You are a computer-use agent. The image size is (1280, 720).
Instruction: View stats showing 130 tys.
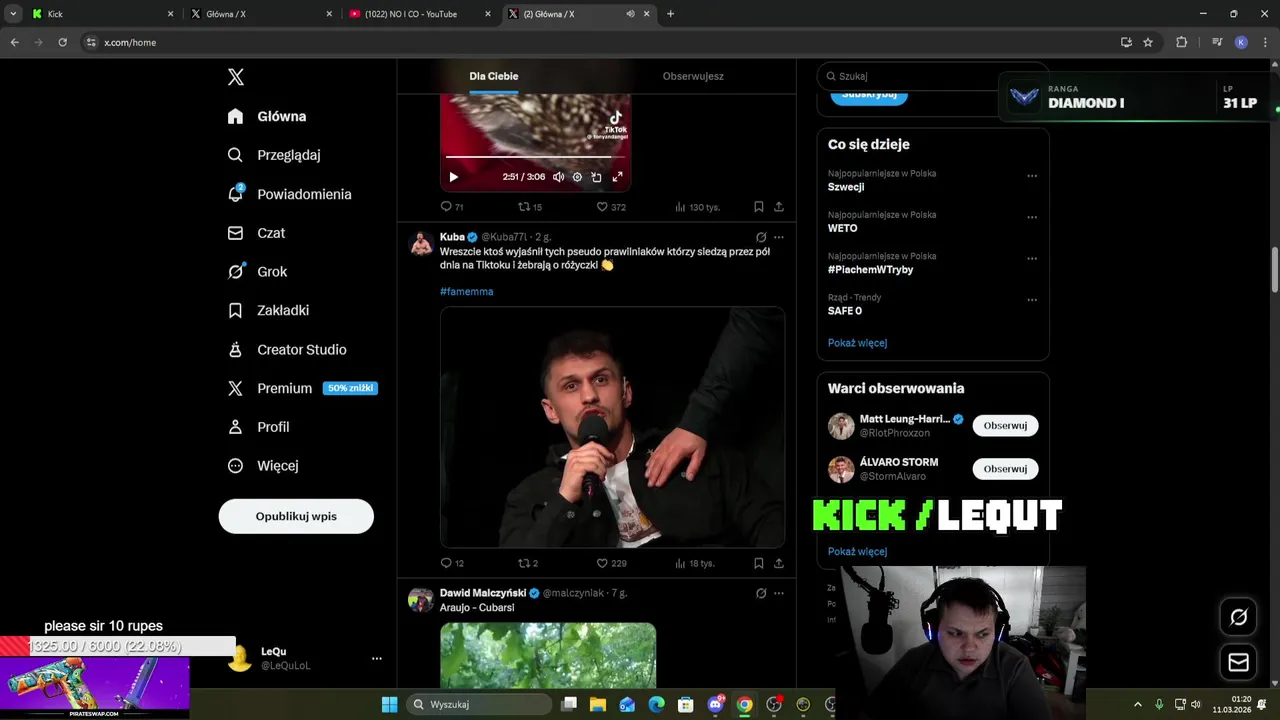697,207
